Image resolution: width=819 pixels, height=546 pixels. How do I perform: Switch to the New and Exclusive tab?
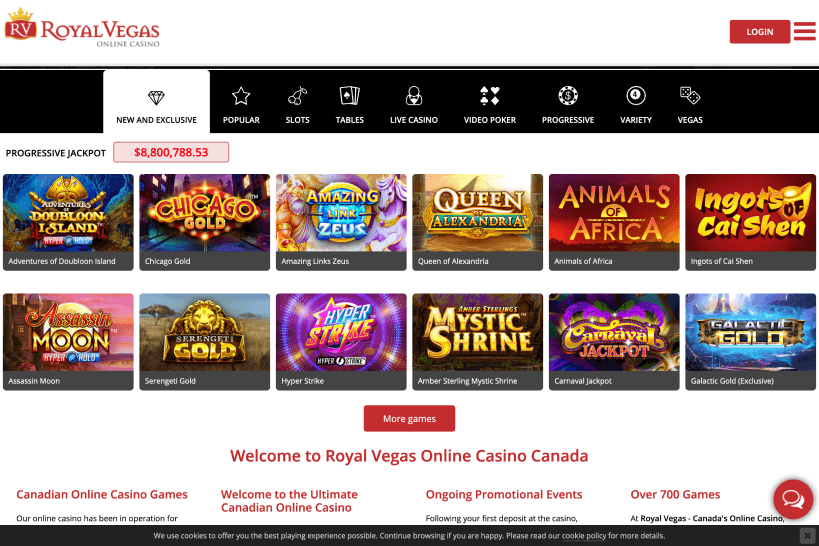tap(157, 102)
